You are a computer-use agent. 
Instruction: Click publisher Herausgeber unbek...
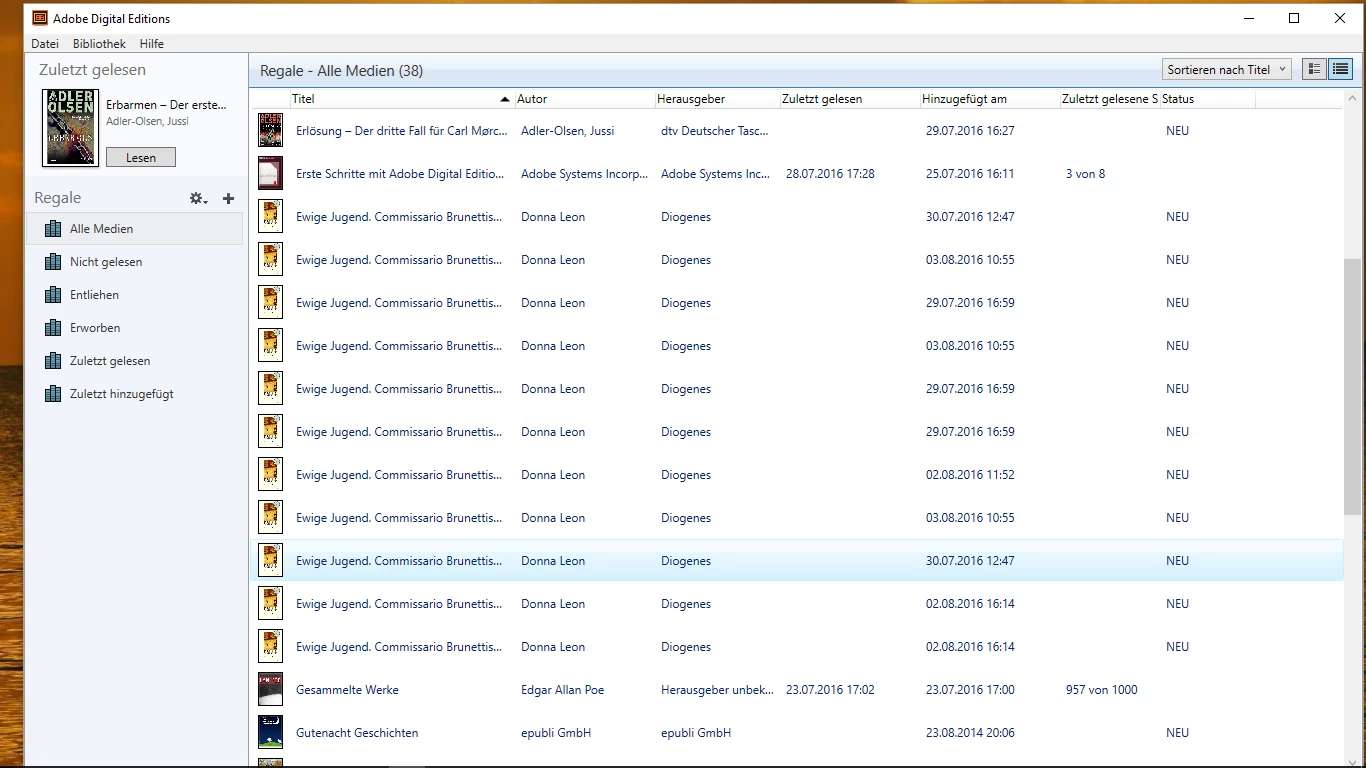(x=717, y=690)
